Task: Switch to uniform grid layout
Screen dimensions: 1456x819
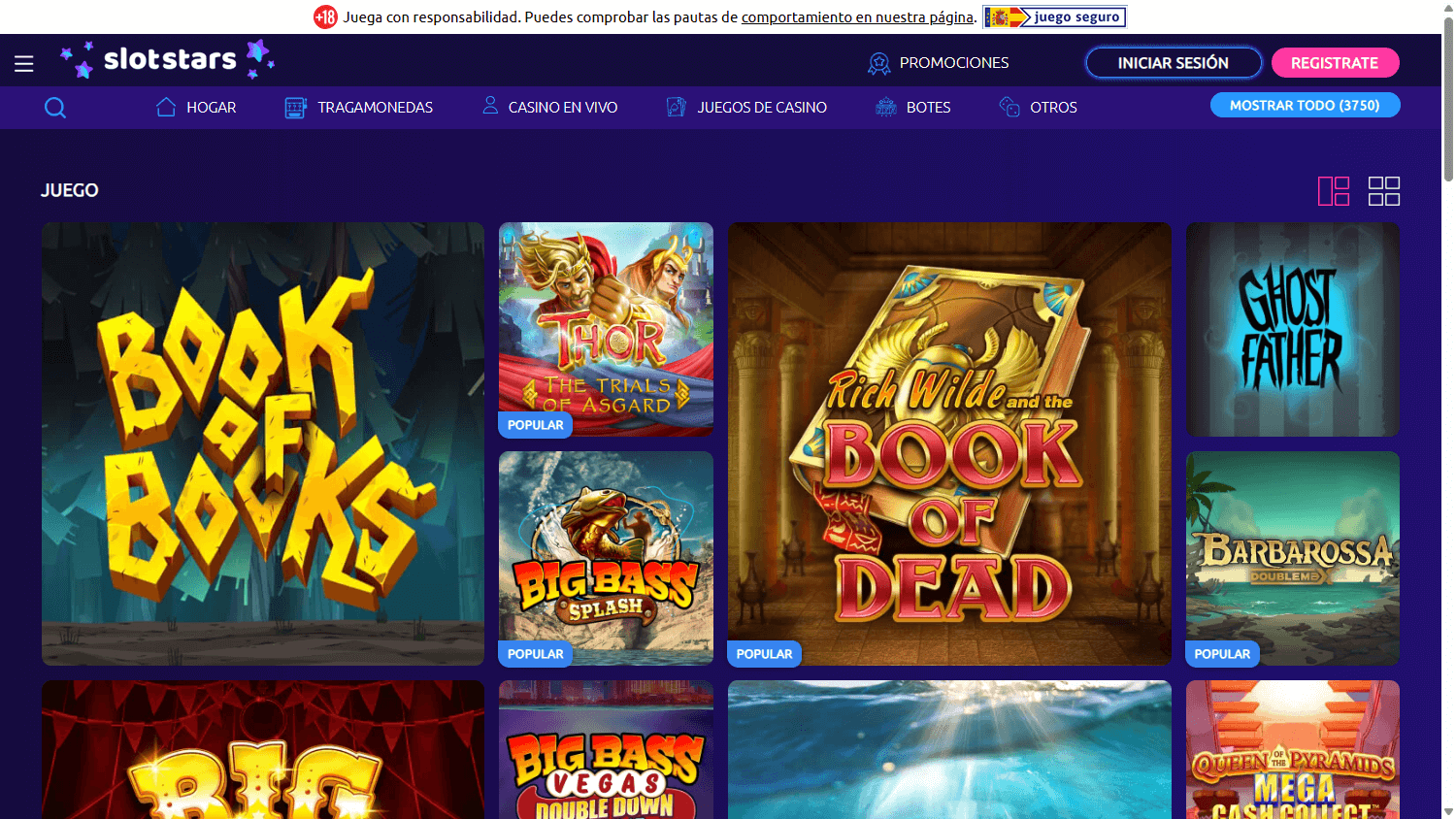Action: 1384,191
